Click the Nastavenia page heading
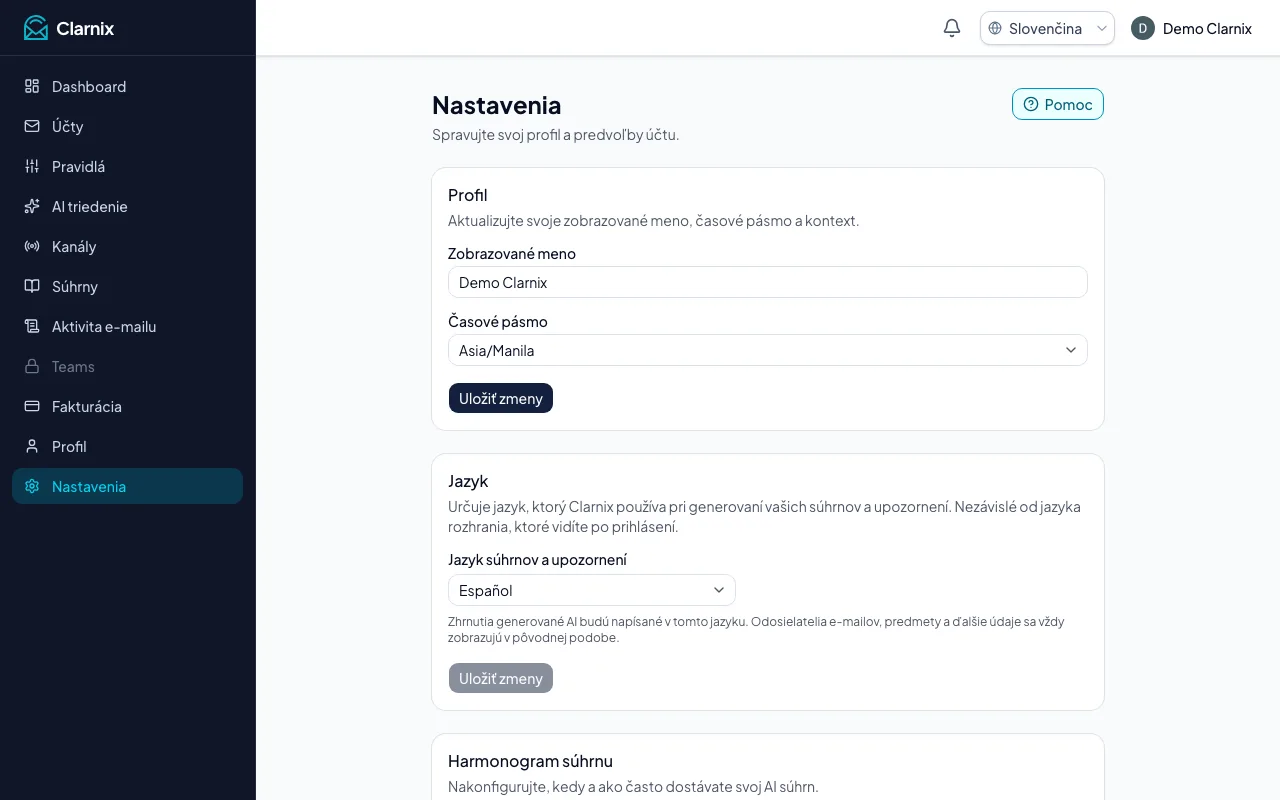Image resolution: width=1280 pixels, height=800 pixels. point(496,105)
